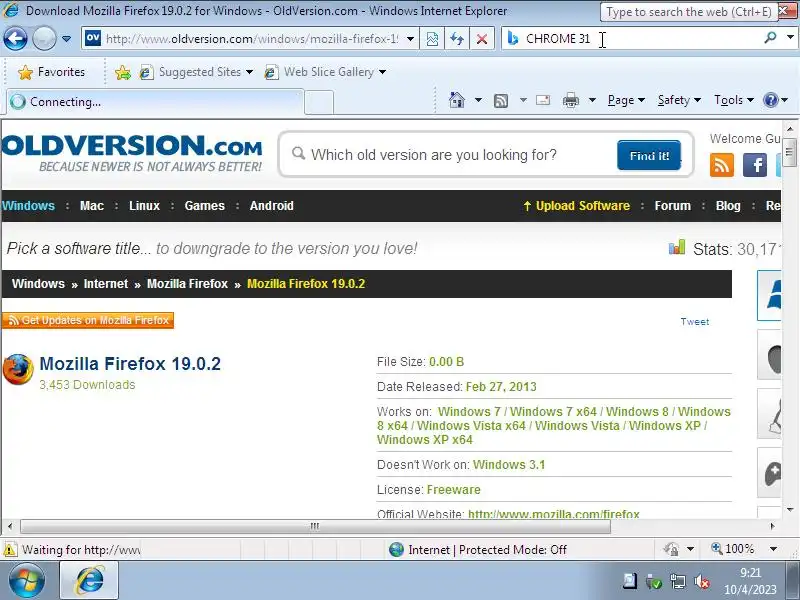800x600 pixels.
Task: Click the muted volume tray icon
Action: pos(702,581)
